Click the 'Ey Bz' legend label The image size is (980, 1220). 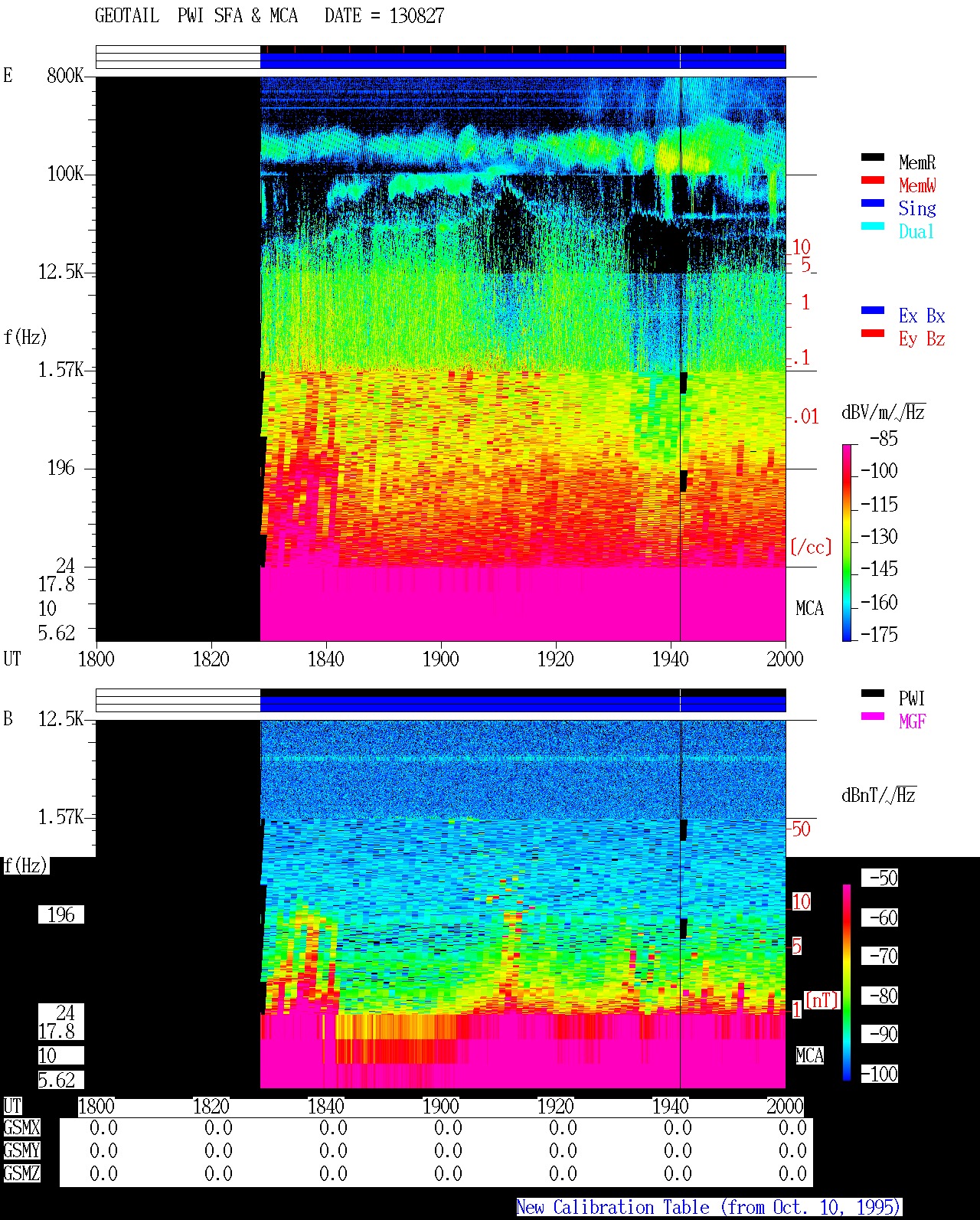tap(922, 339)
